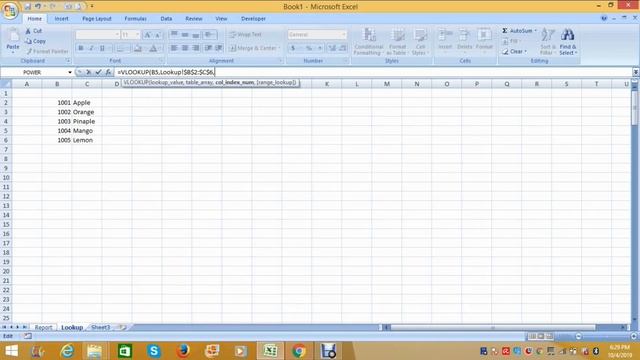Click the Format Painter brush
The height and width of the screenshot is (360, 640).
[47, 51]
